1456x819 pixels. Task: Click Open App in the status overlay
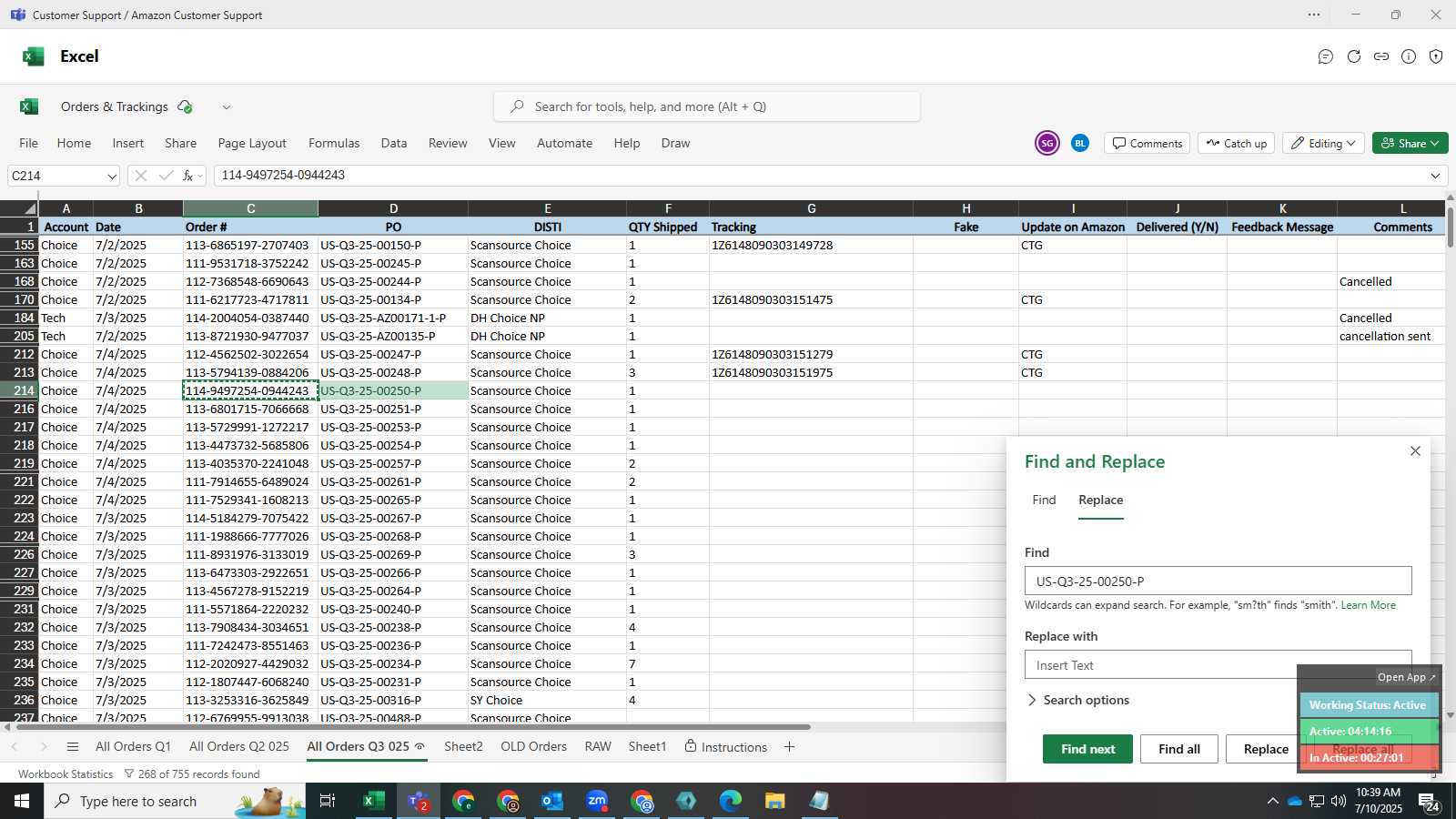(x=1406, y=677)
